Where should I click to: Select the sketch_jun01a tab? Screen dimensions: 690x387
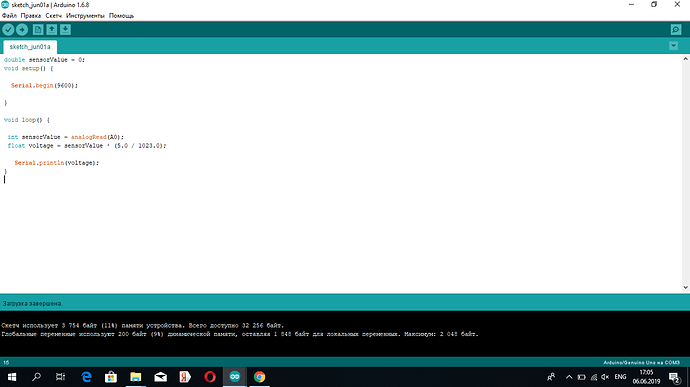30,47
